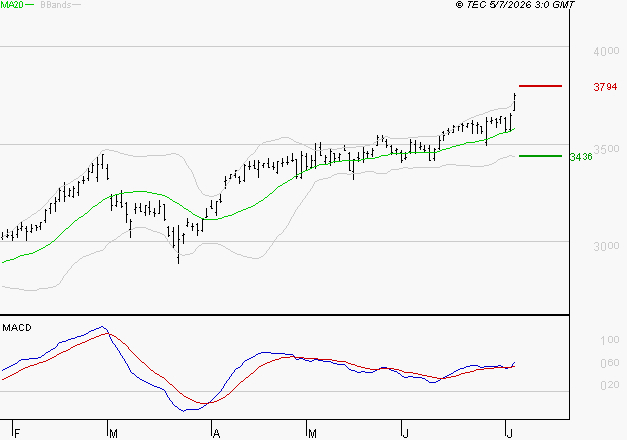Screen dimensions: 627x440
Task: Click the red 3794 resistance line
Action: point(540,86)
